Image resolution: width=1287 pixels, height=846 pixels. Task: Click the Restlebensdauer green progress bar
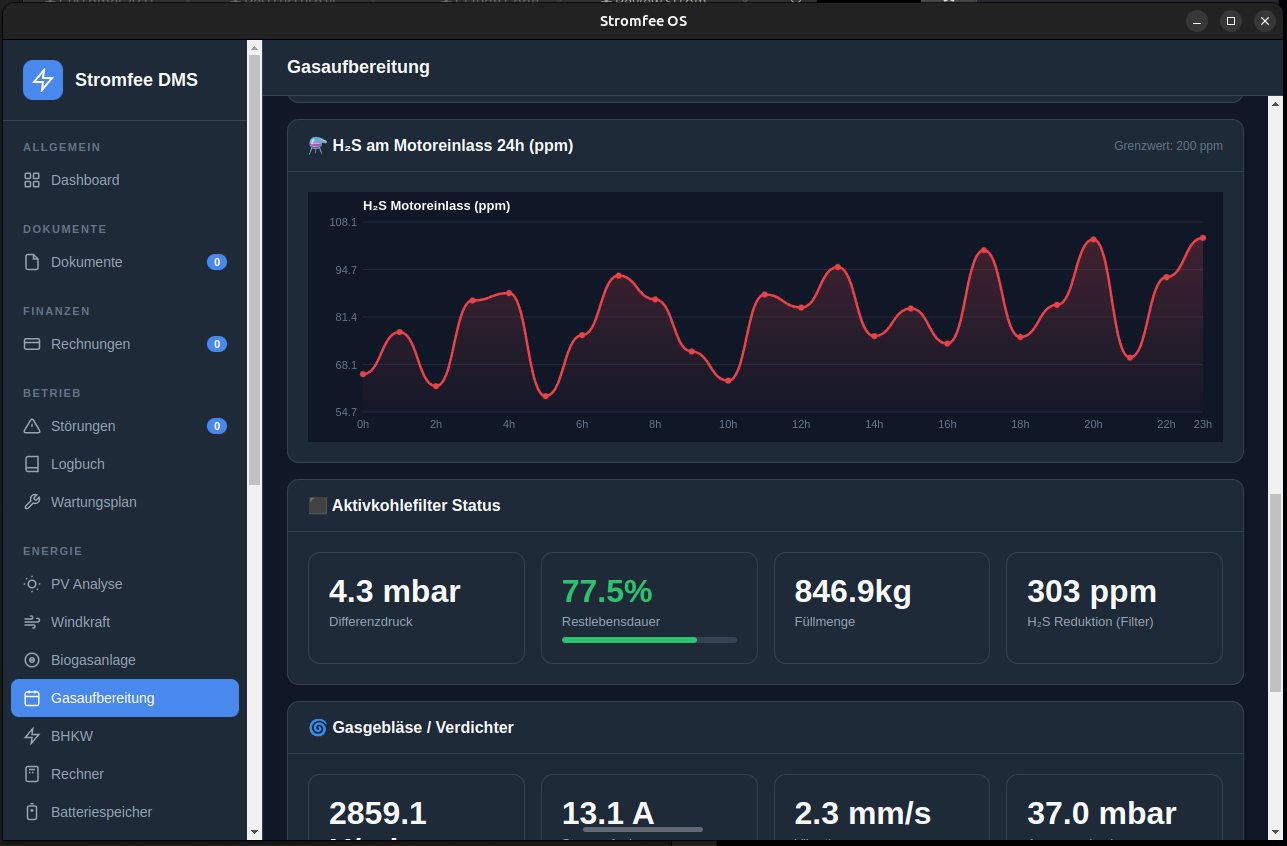pyautogui.click(x=649, y=640)
